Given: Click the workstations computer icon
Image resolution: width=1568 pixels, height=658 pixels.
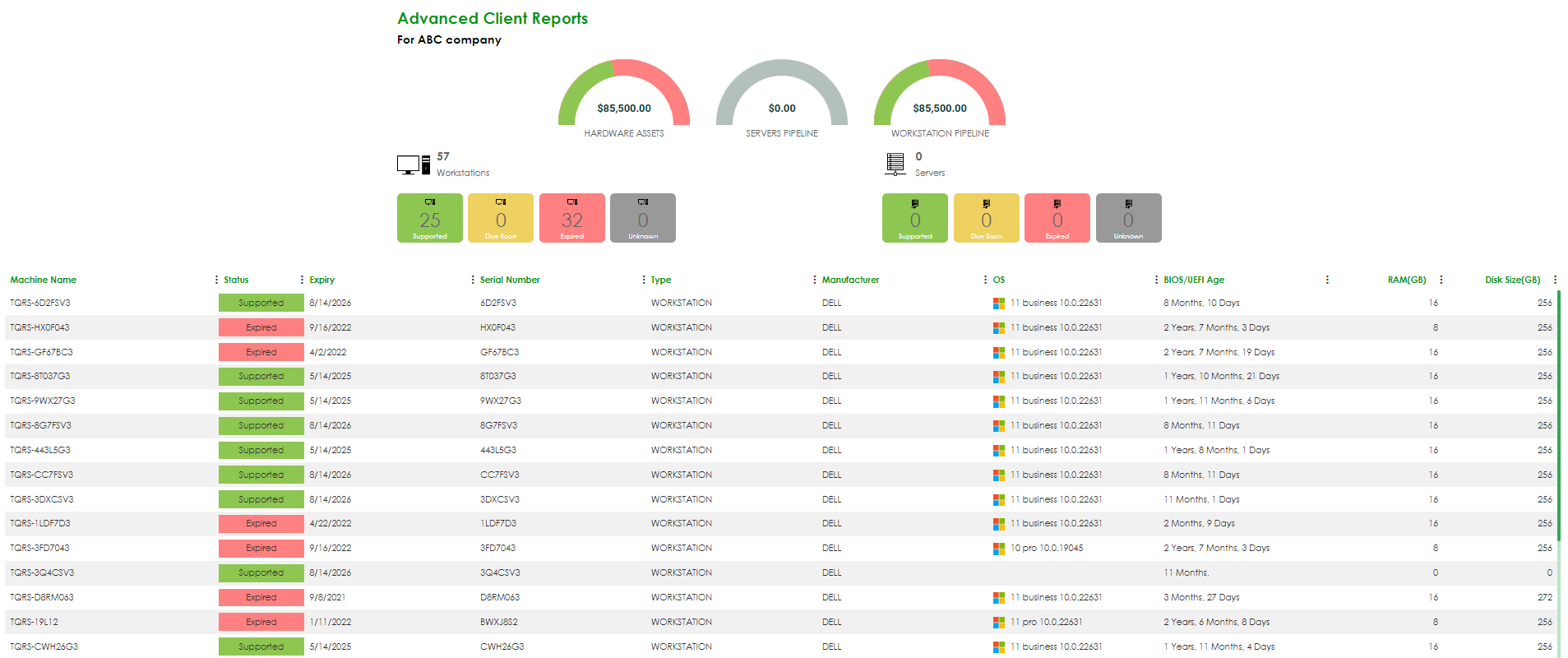Looking at the screenshot, I should [413, 165].
